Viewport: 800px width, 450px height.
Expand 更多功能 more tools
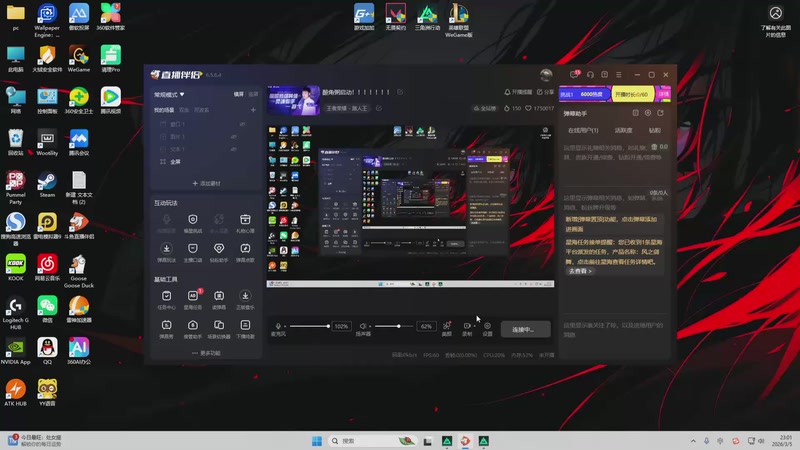pyautogui.click(x=206, y=353)
